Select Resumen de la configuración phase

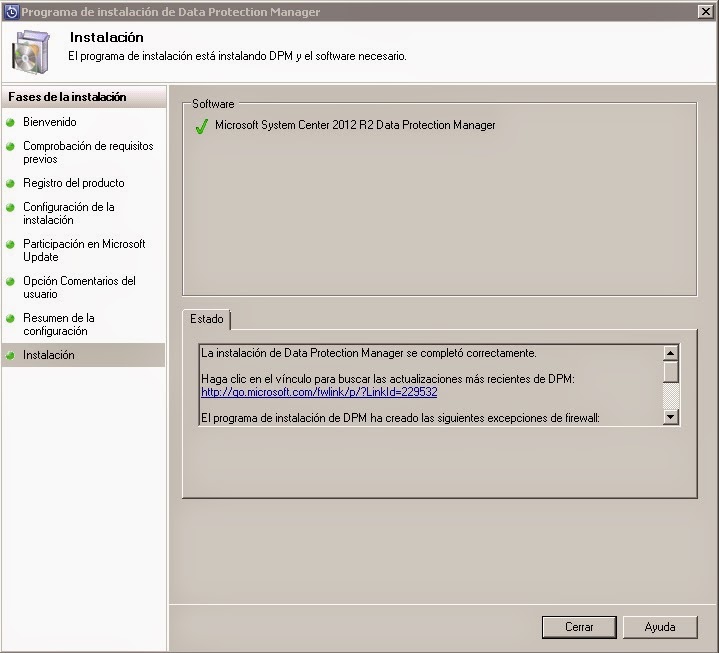pos(59,325)
